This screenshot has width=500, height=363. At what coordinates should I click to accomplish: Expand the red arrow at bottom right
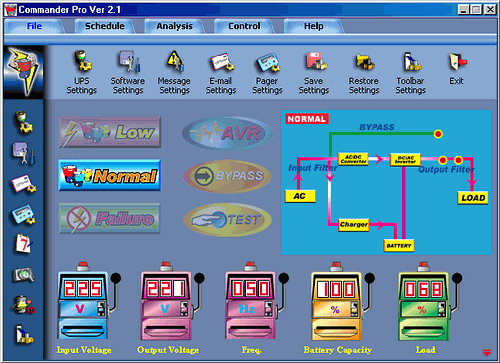pos(487,352)
